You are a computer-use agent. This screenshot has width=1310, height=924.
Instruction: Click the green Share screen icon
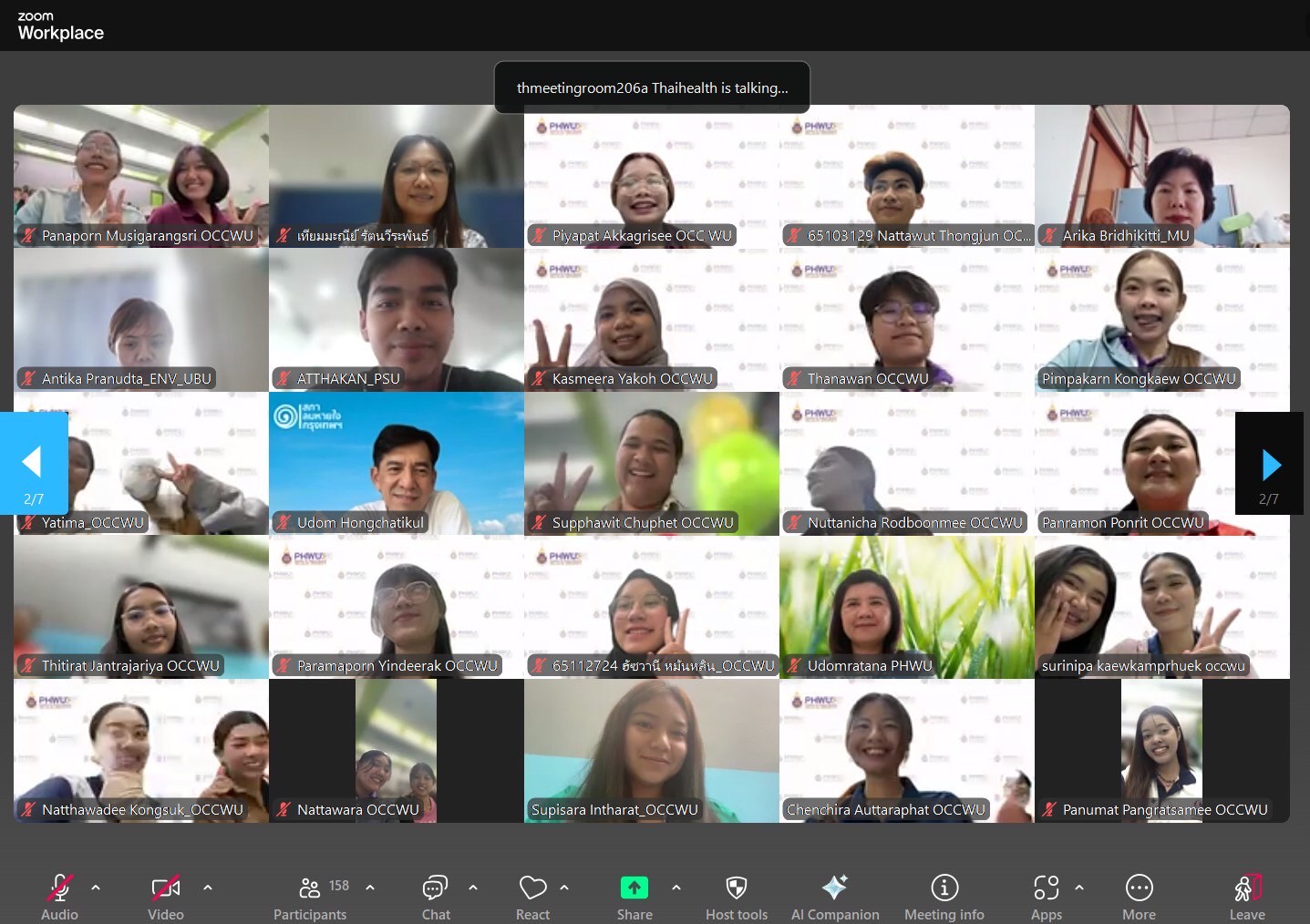[x=634, y=888]
